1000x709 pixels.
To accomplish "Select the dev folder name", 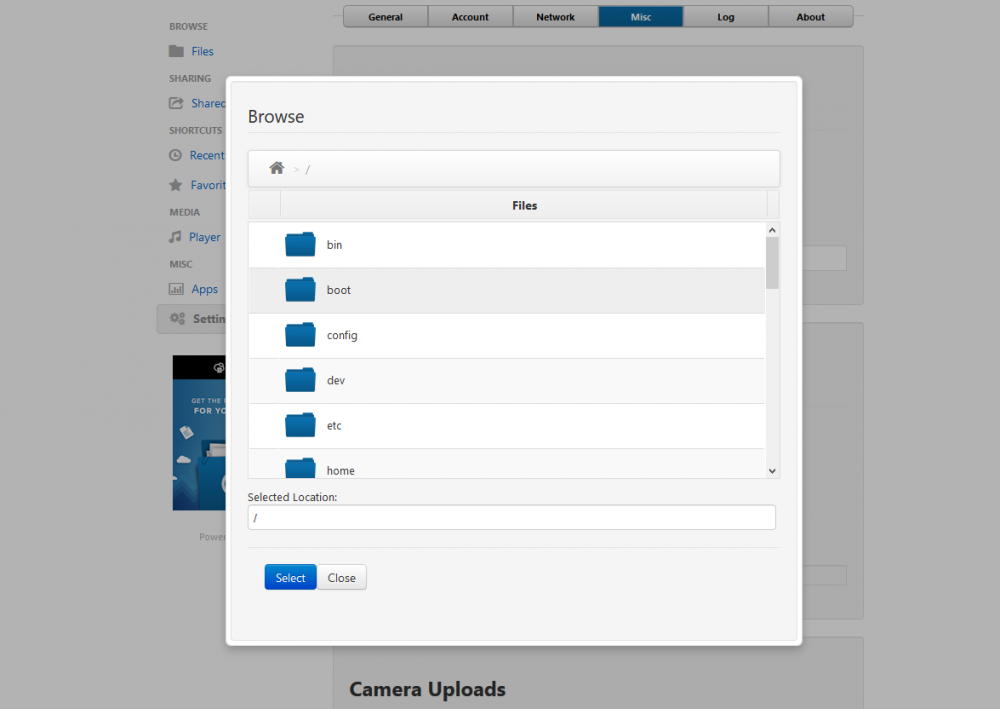I will (335, 381).
